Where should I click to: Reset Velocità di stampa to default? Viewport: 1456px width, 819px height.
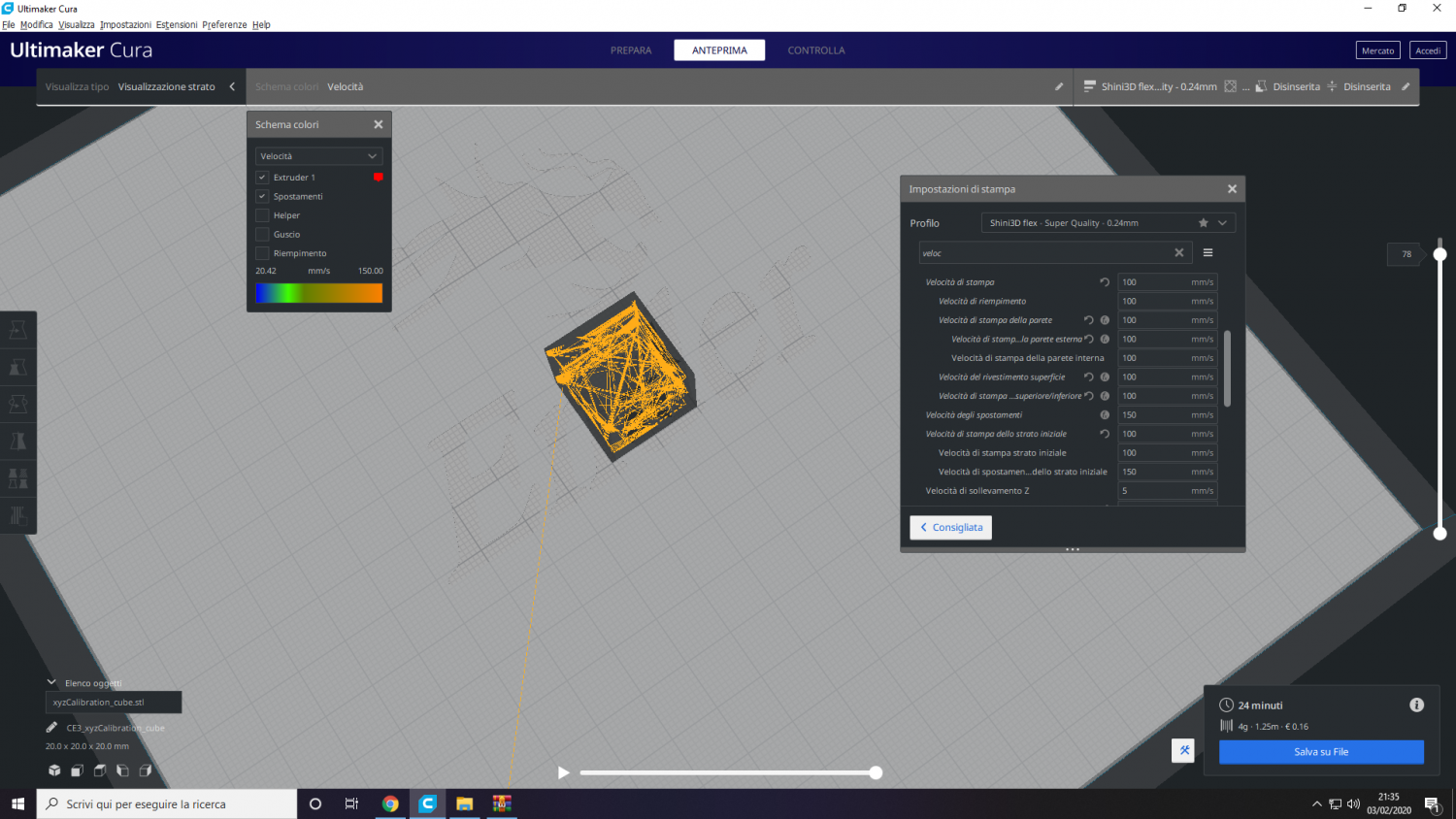coord(1105,282)
